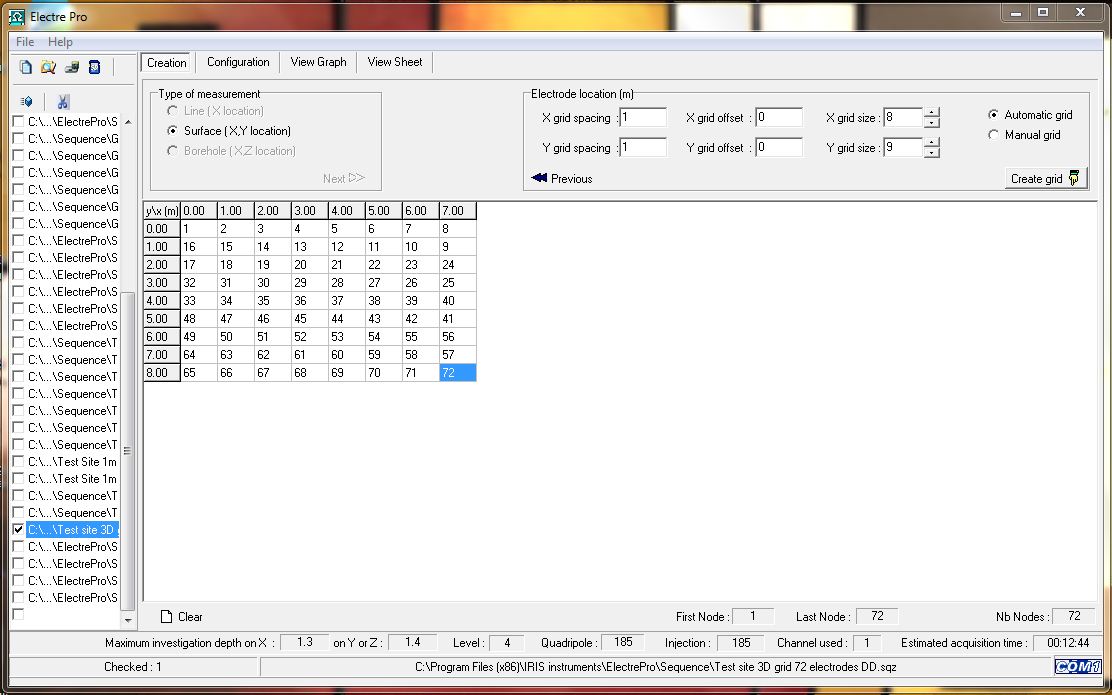This screenshot has height=695, width=1112.
Task: Click the sequence list scroll-up arrow
Action: (x=128, y=122)
